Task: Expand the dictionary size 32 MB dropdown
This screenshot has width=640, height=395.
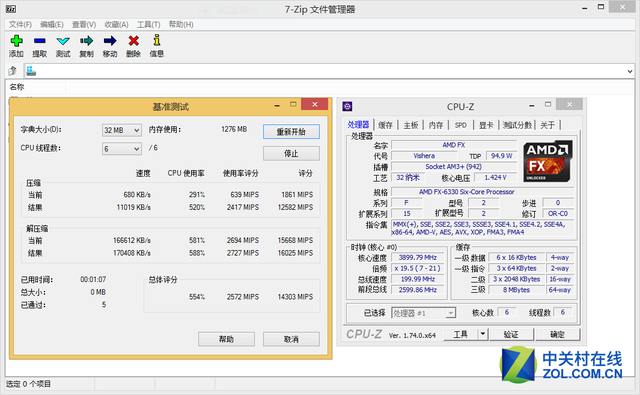Action: click(137, 130)
